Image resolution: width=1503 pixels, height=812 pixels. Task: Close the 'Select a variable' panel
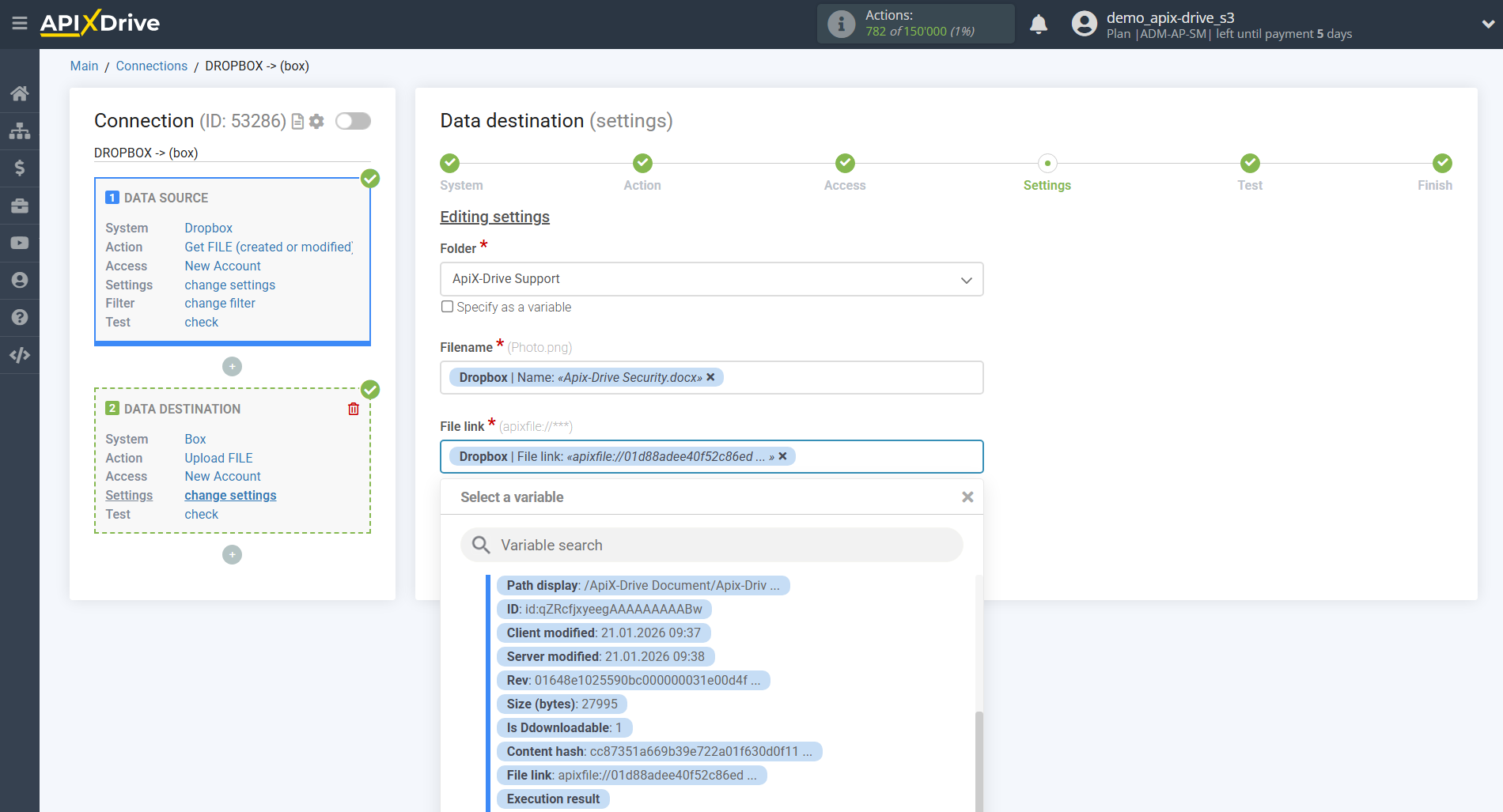tap(967, 497)
